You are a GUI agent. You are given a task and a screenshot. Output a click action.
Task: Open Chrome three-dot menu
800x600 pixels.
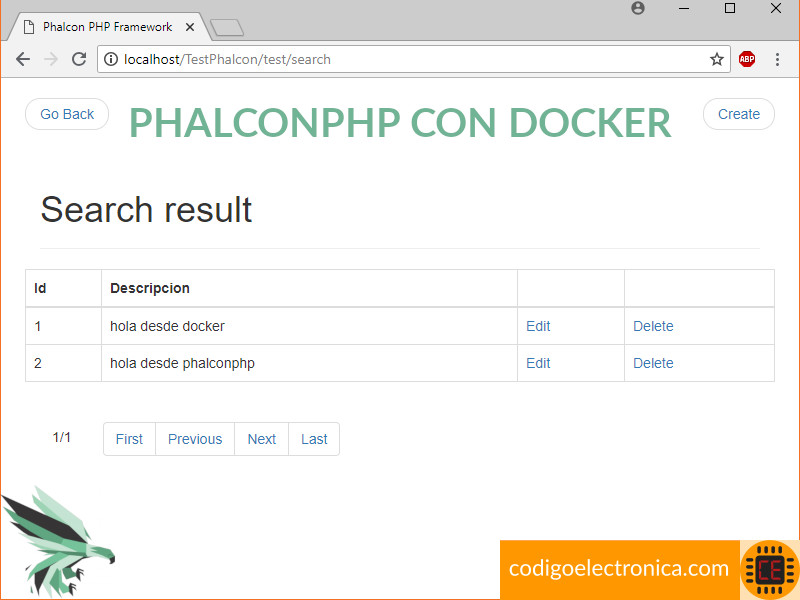(777, 59)
